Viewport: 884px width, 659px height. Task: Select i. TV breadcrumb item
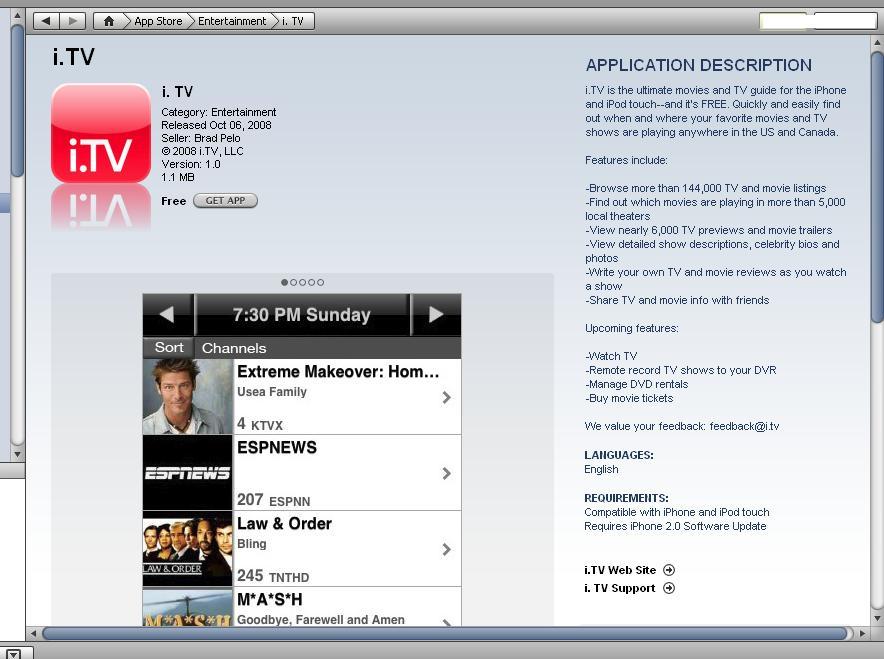point(293,21)
